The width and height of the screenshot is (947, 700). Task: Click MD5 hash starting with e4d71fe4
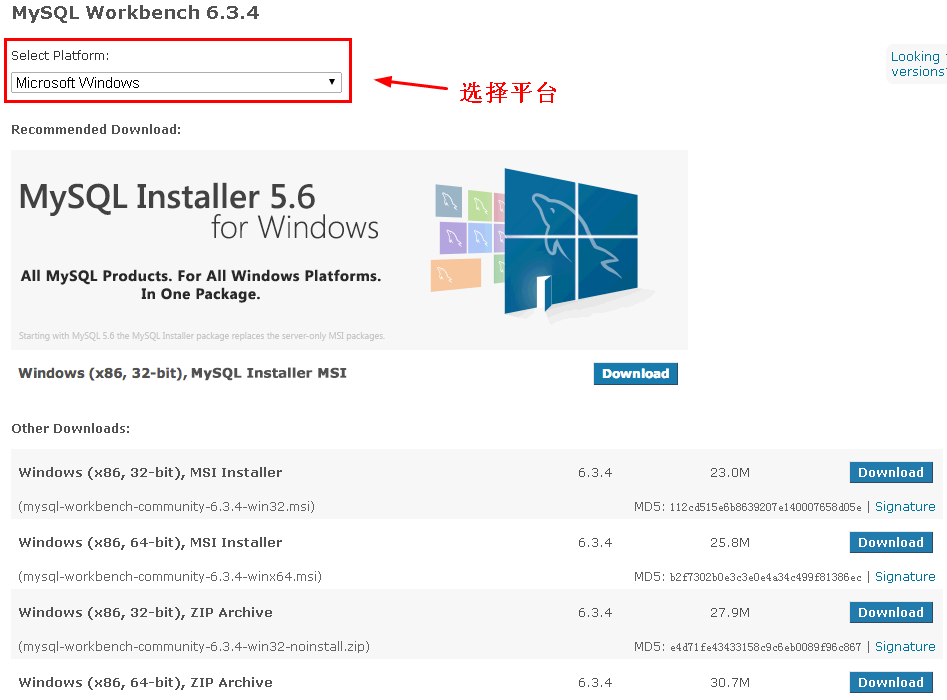pyautogui.click(x=765, y=647)
